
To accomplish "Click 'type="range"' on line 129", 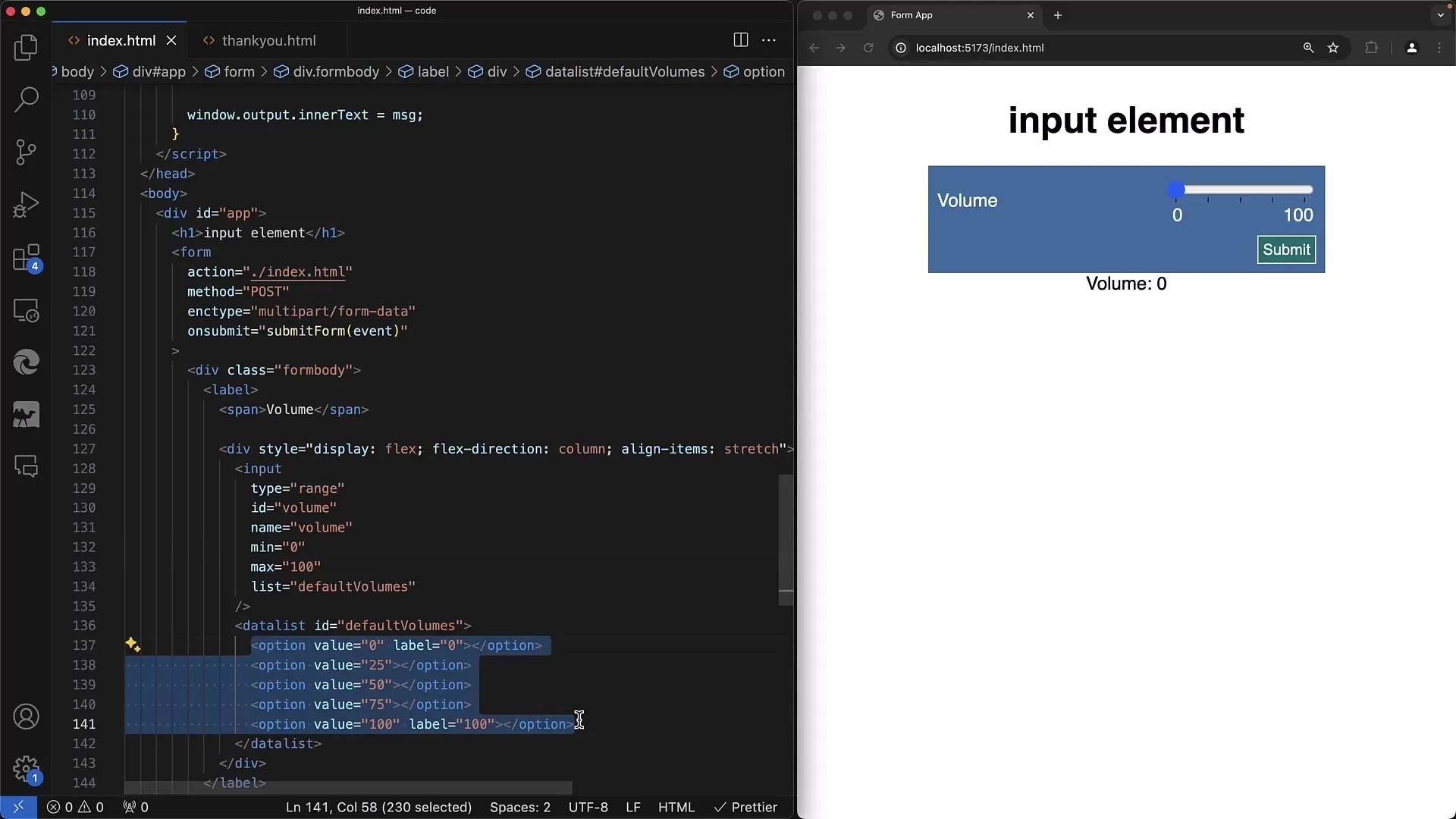I will pos(297,488).
